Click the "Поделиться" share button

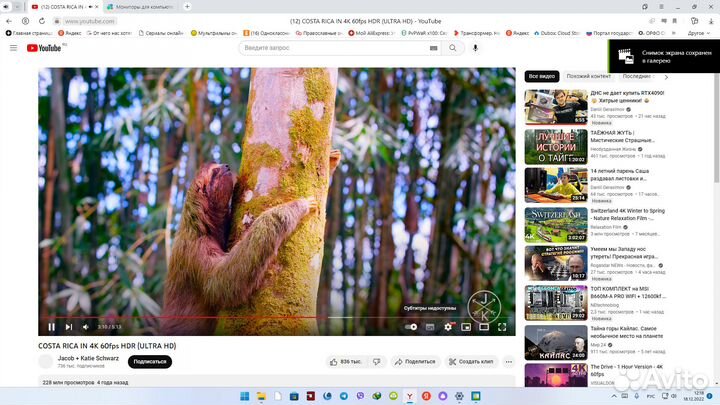coord(415,361)
